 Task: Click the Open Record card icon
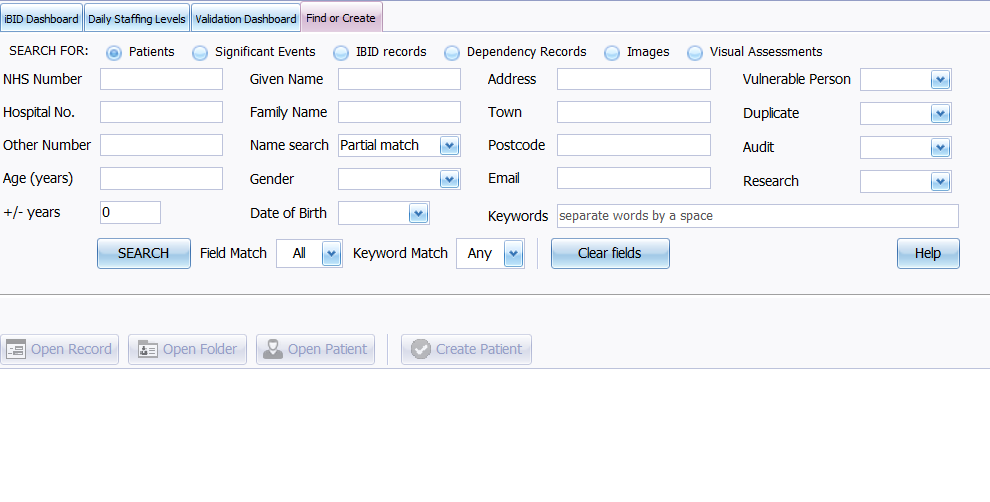(x=16, y=349)
